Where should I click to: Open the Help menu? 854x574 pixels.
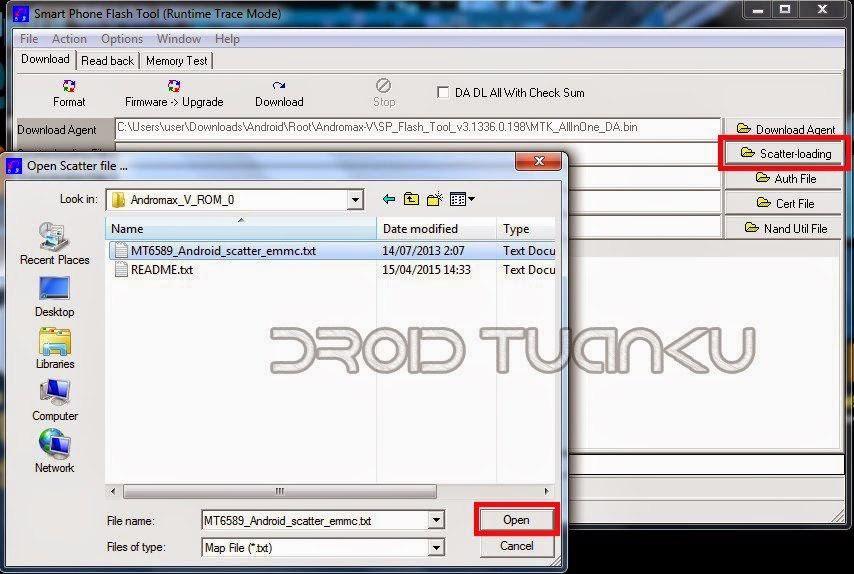[x=227, y=39]
